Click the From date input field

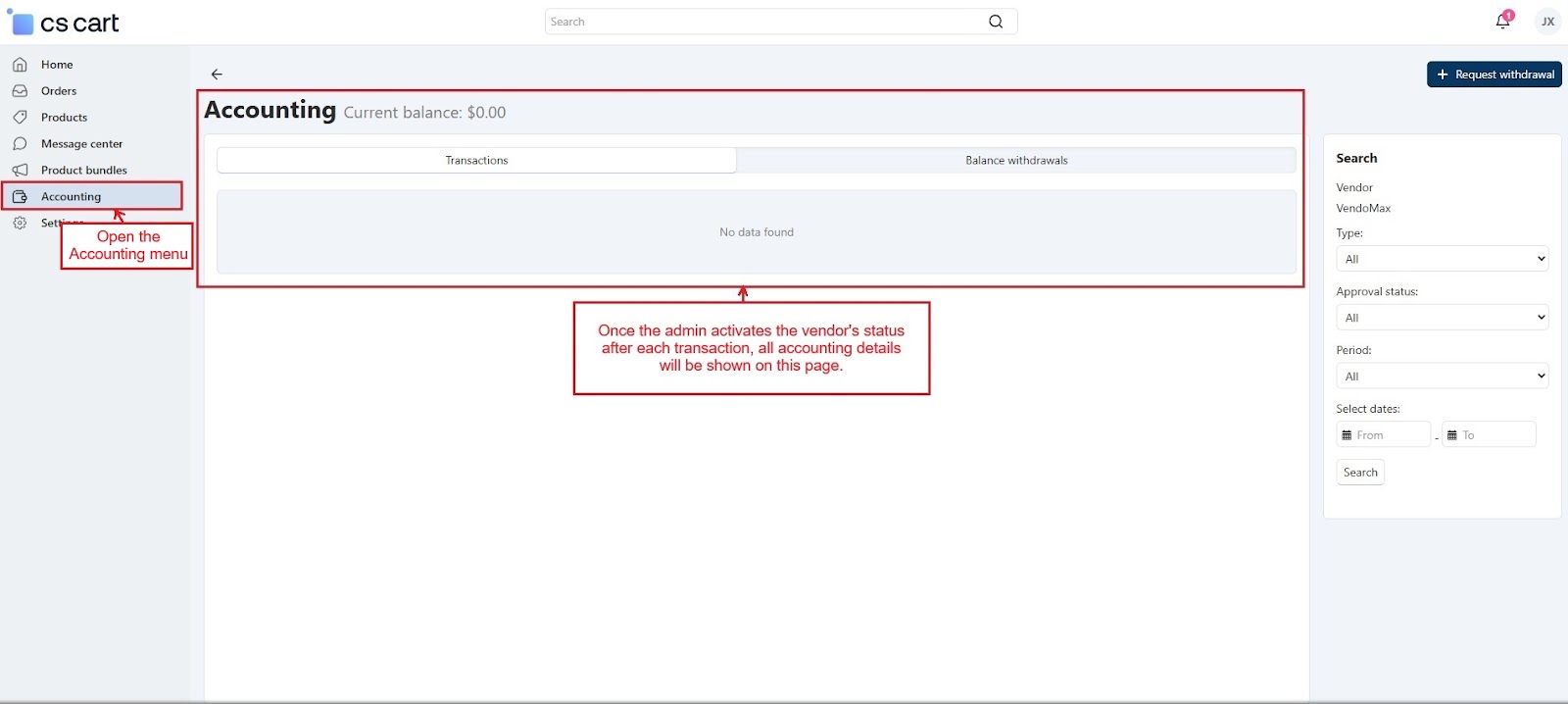[1383, 434]
